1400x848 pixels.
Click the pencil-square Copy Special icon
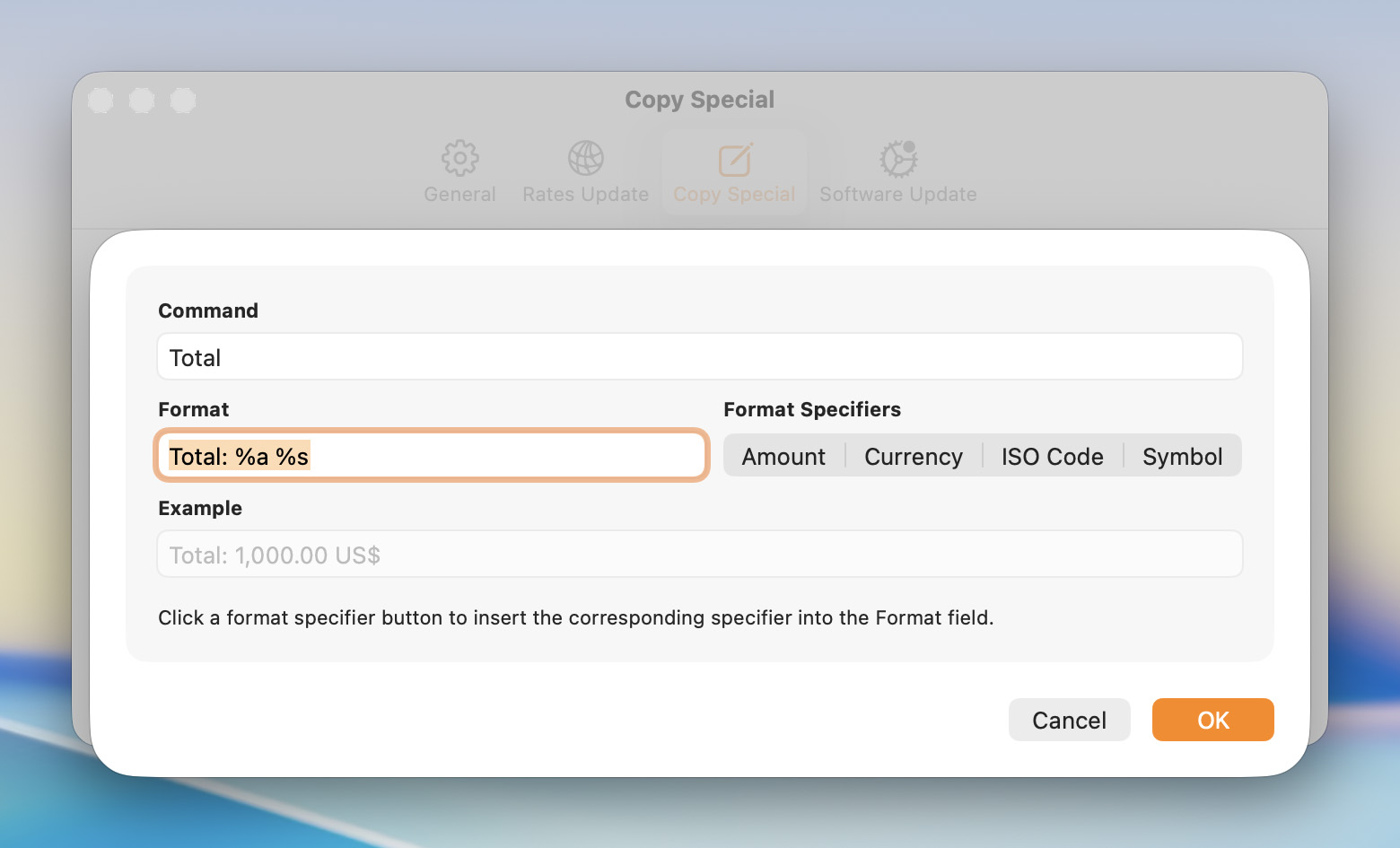pyautogui.click(x=733, y=158)
